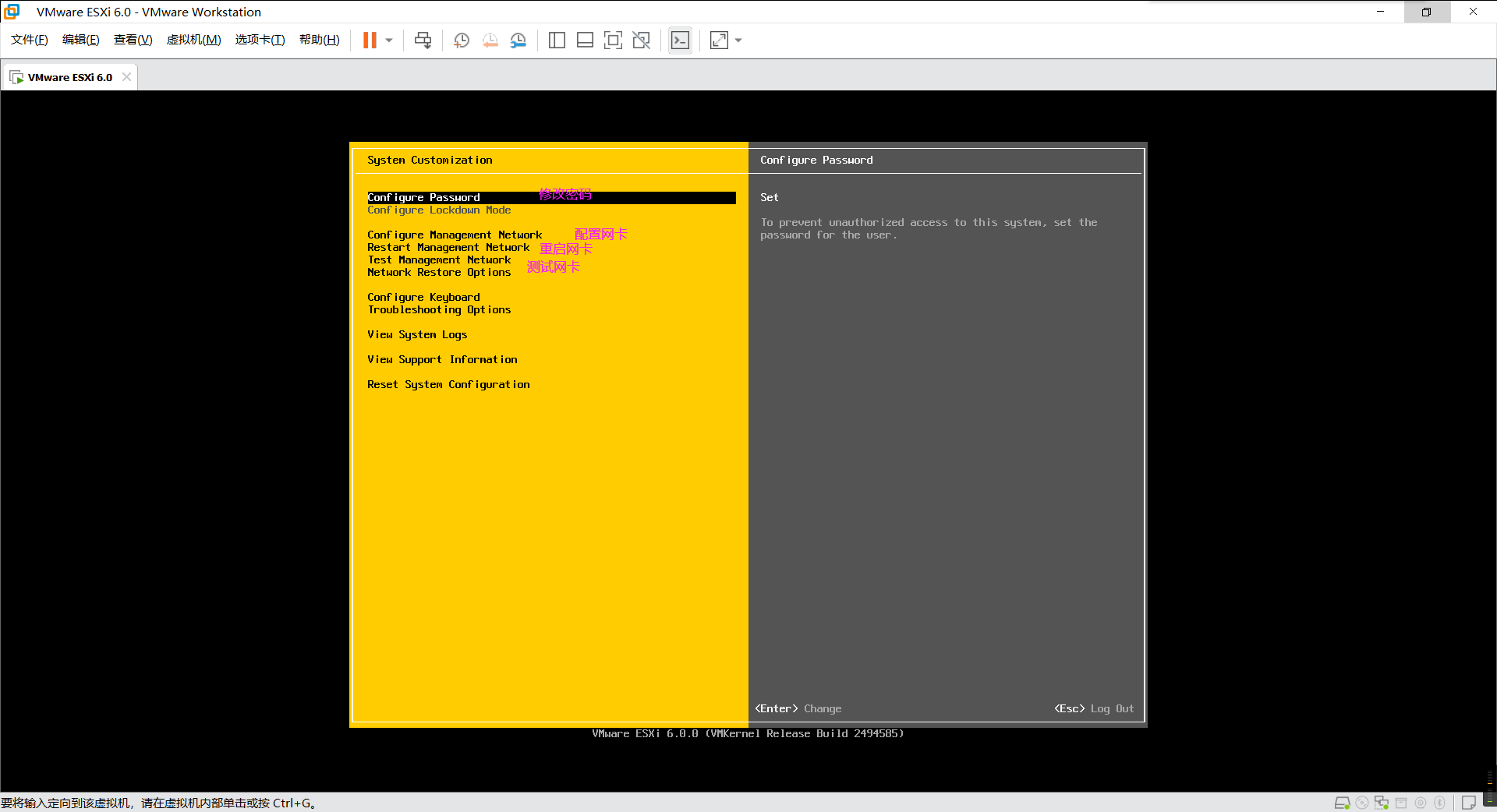Click the sound card status icon
This screenshot has height=812, width=1497.
1421,803
